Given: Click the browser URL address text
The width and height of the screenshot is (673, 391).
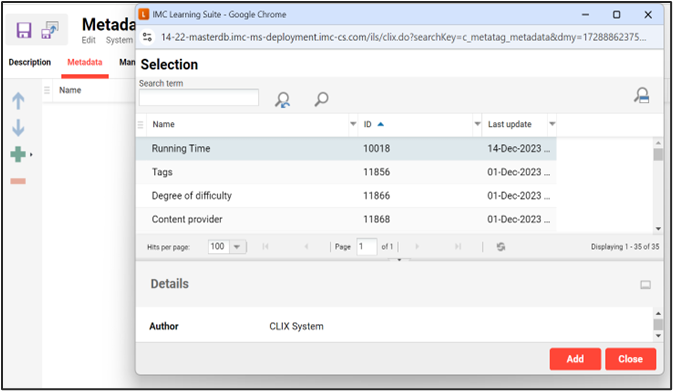Looking at the screenshot, I should coord(403,37).
